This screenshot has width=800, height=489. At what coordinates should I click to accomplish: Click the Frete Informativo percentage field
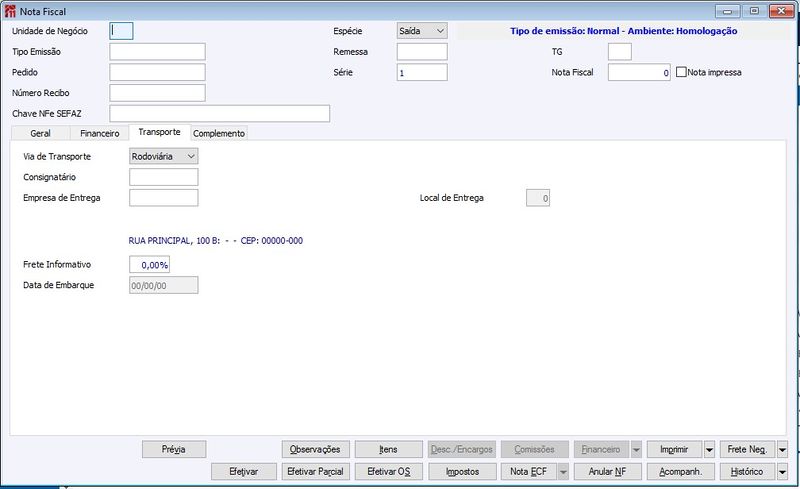(149, 265)
